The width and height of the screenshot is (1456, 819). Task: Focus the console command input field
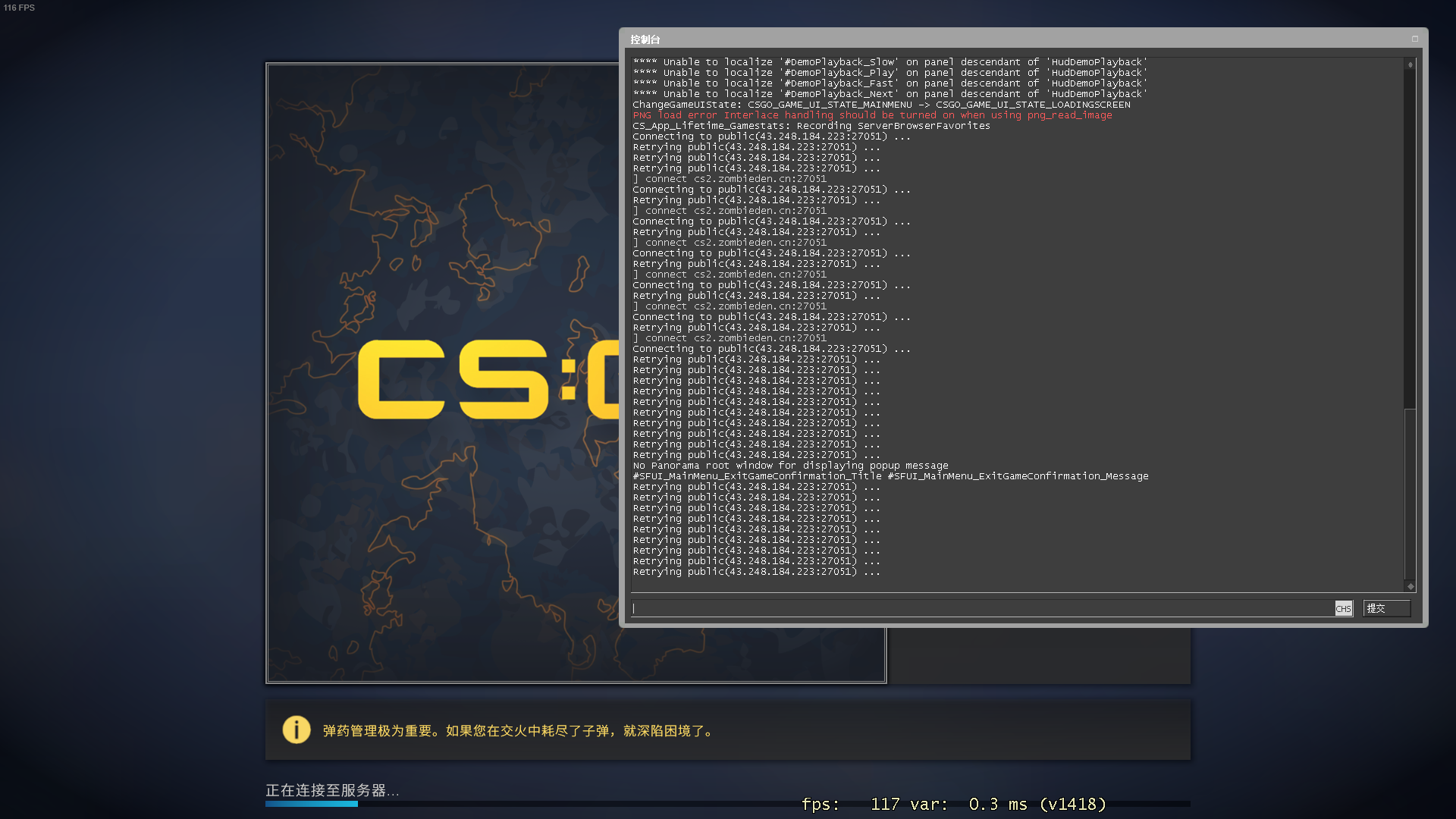982,608
